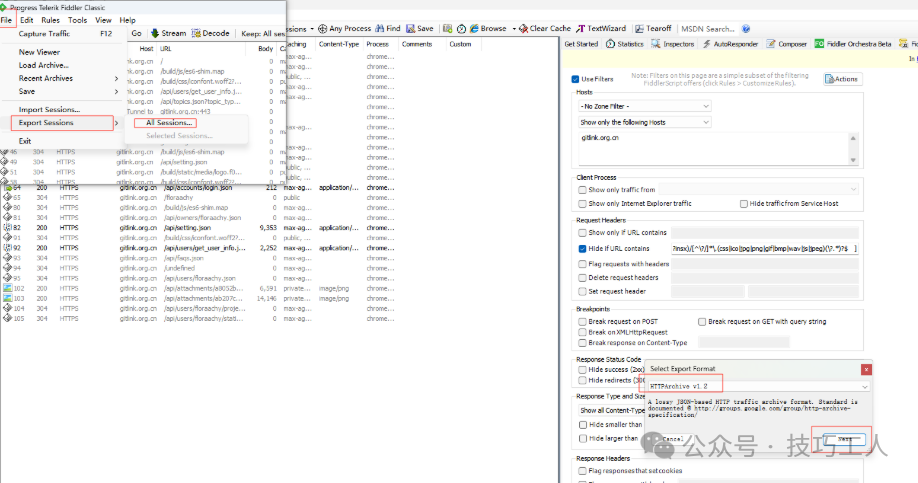Toggle the Use Filters checkbox

(x=575, y=79)
